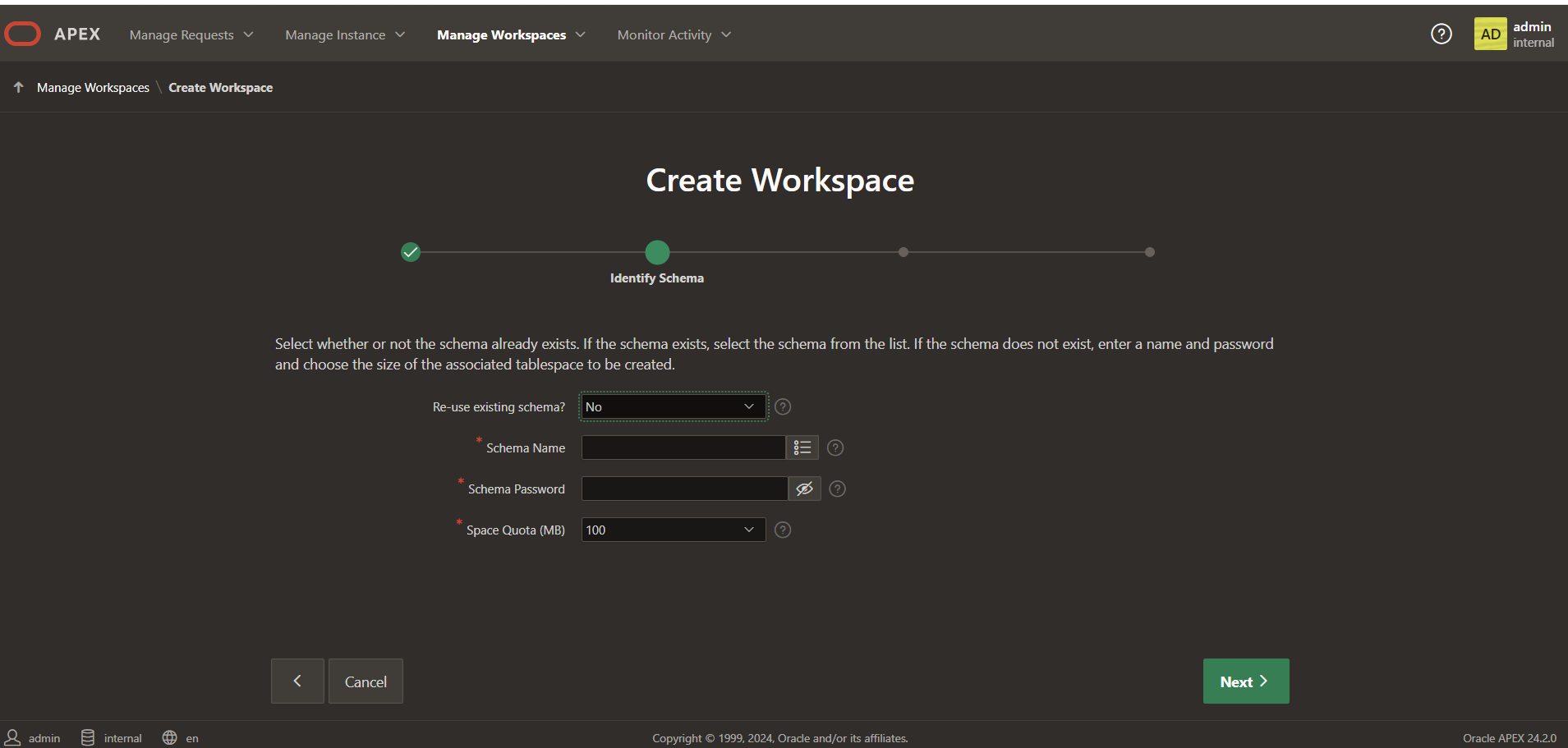Viewport: 1568px width, 748px height.
Task: Focus the Schema Name input field
Action: tap(683, 447)
